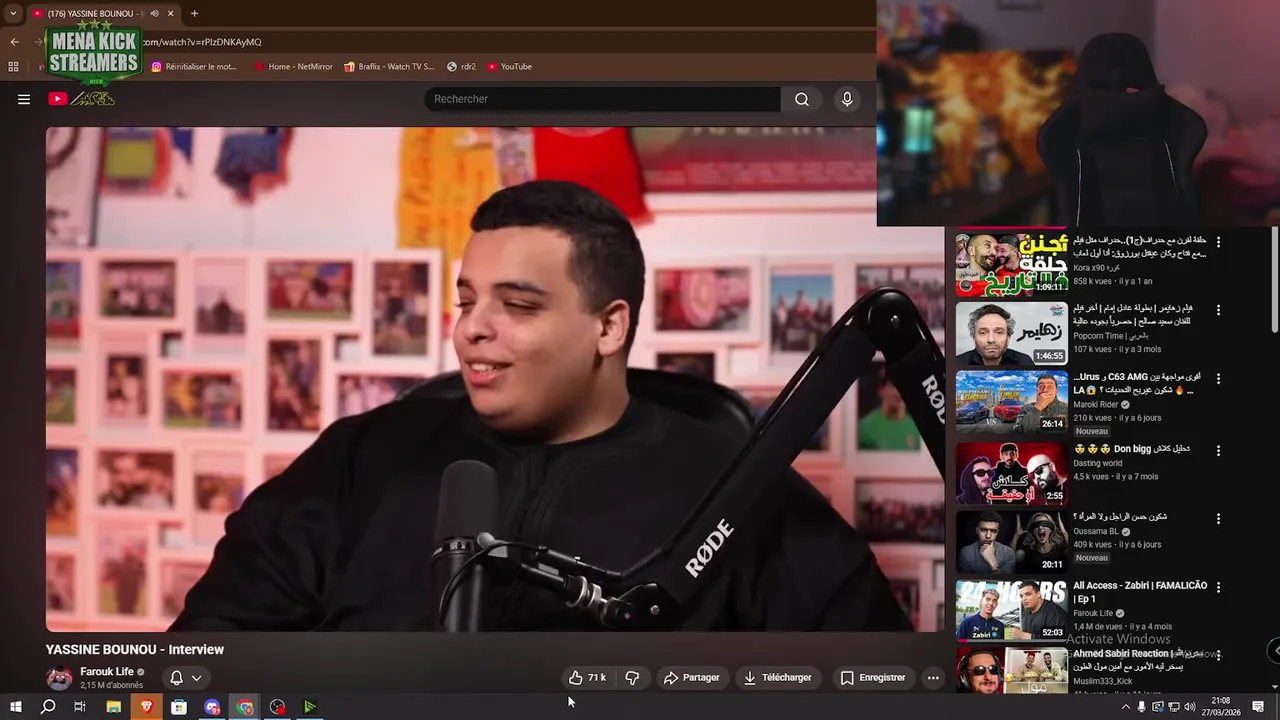The width and height of the screenshot is (1280, 720).
Task: Switch to Chrome on the taskbar
Action: coord(245,707)
